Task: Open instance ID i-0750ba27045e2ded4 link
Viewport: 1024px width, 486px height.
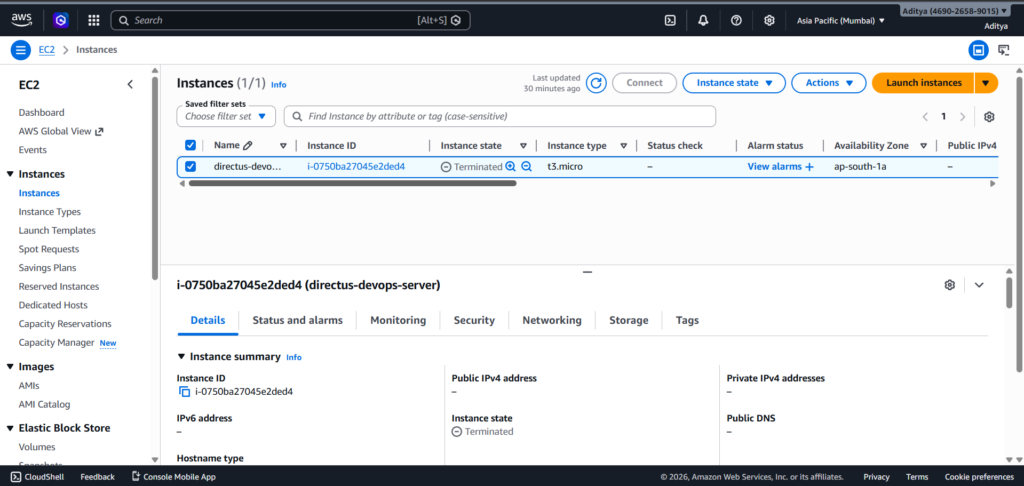Action: (x=356, y=167)
